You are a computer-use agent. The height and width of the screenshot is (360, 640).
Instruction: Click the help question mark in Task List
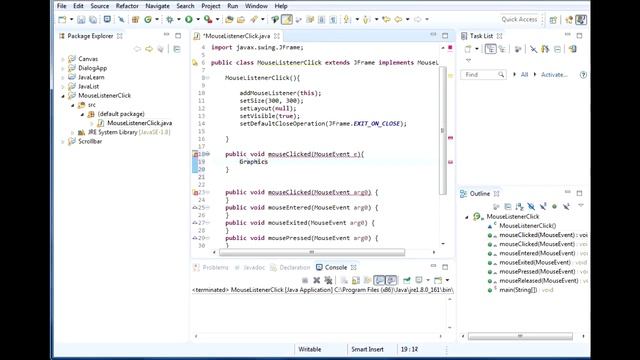point(583,75)
